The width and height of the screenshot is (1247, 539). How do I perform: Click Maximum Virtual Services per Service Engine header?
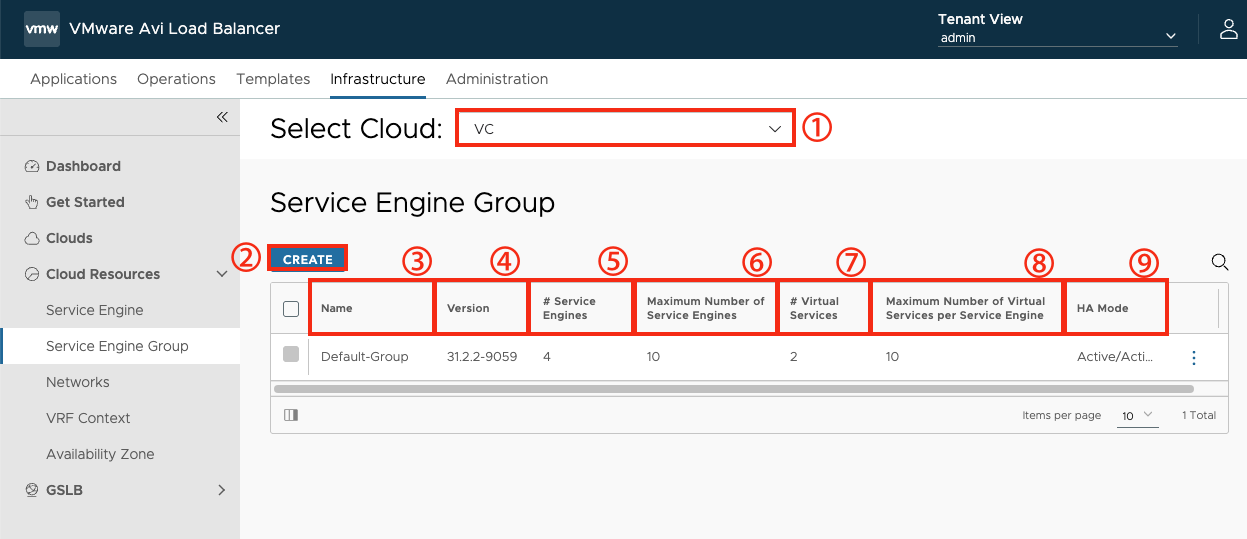tap(965, 308)
